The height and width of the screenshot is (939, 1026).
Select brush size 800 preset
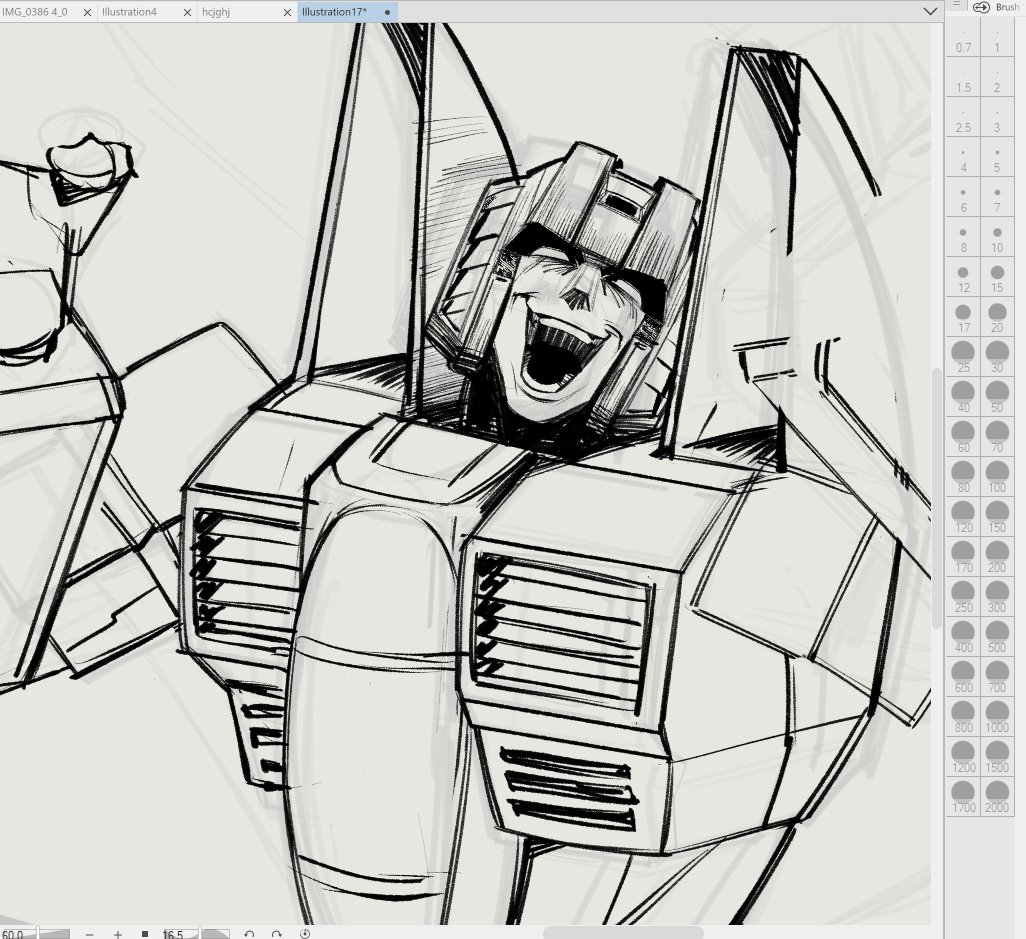coord(963,717)
